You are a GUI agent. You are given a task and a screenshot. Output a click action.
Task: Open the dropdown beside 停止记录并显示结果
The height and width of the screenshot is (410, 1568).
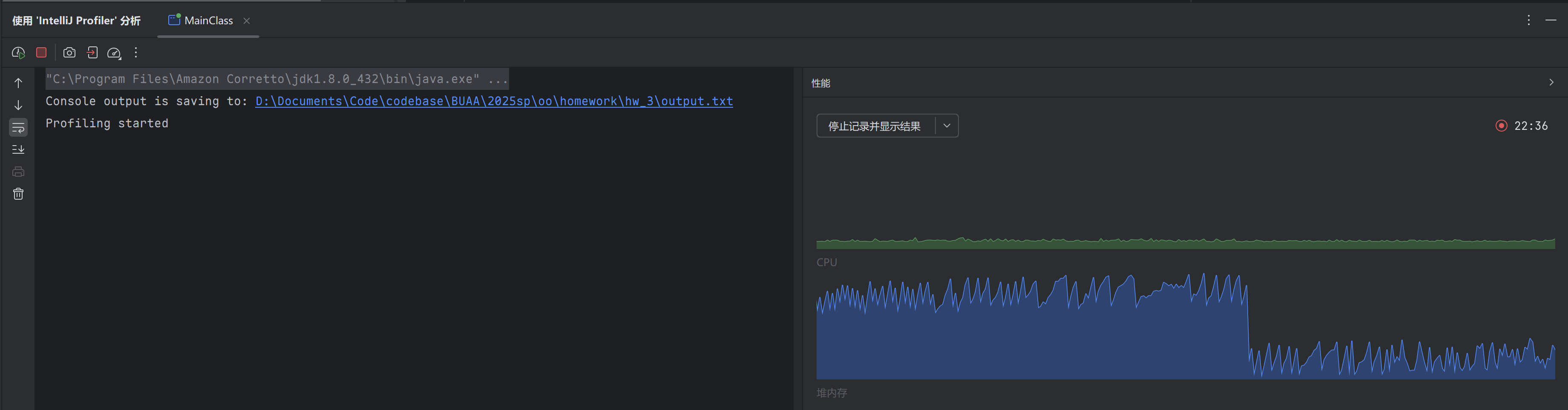point(947,126)
